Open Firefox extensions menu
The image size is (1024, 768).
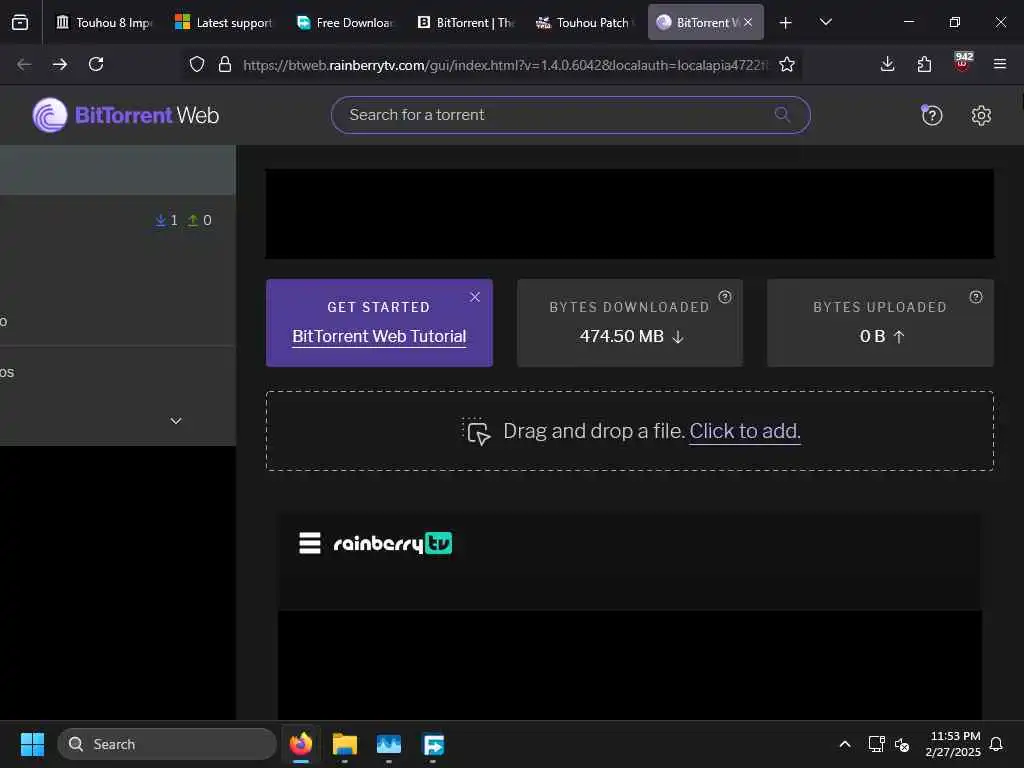[x=924, y=64]
